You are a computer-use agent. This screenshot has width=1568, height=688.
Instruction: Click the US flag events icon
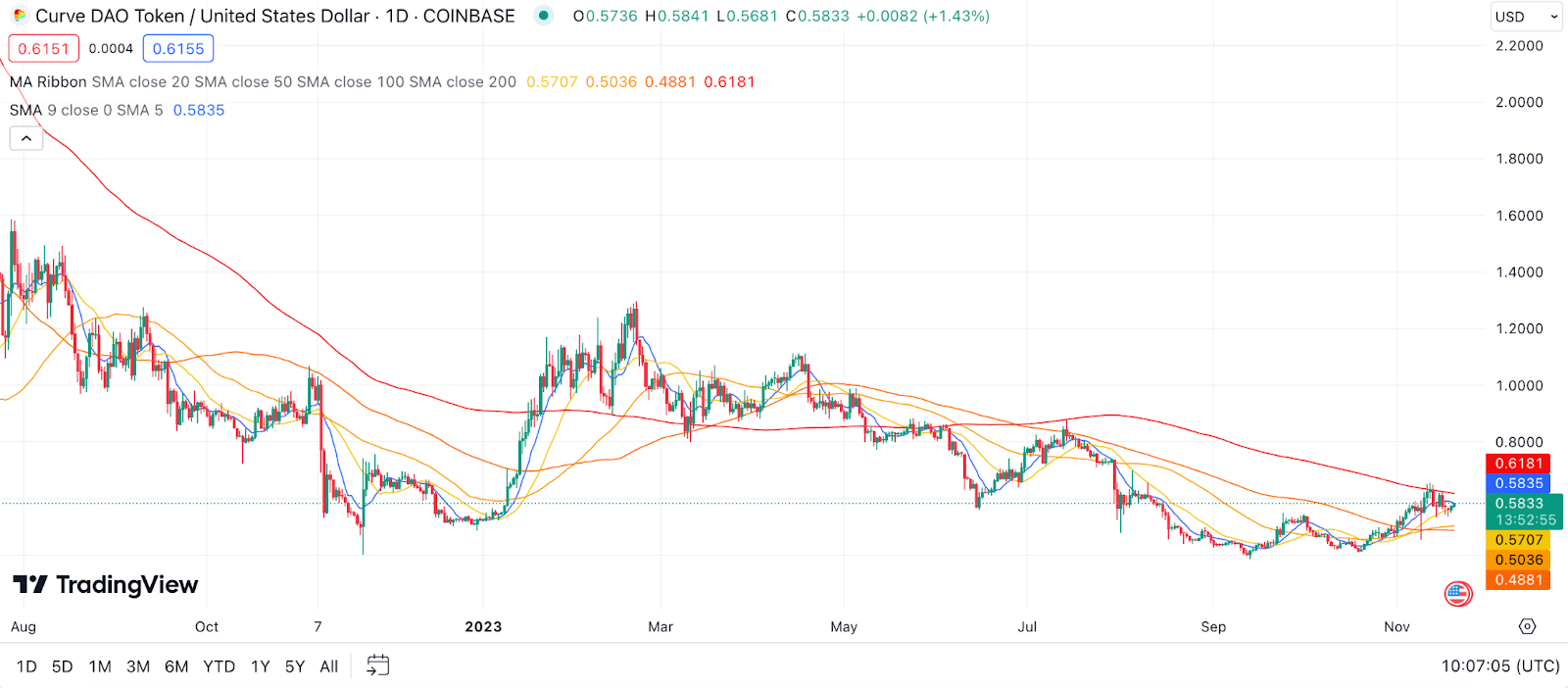pos(1458,593)
